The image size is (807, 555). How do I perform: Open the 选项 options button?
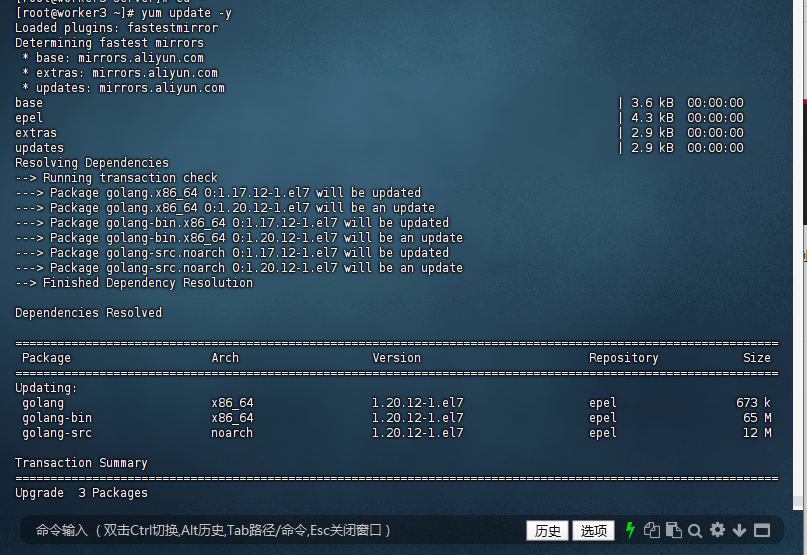click(593, 530)
